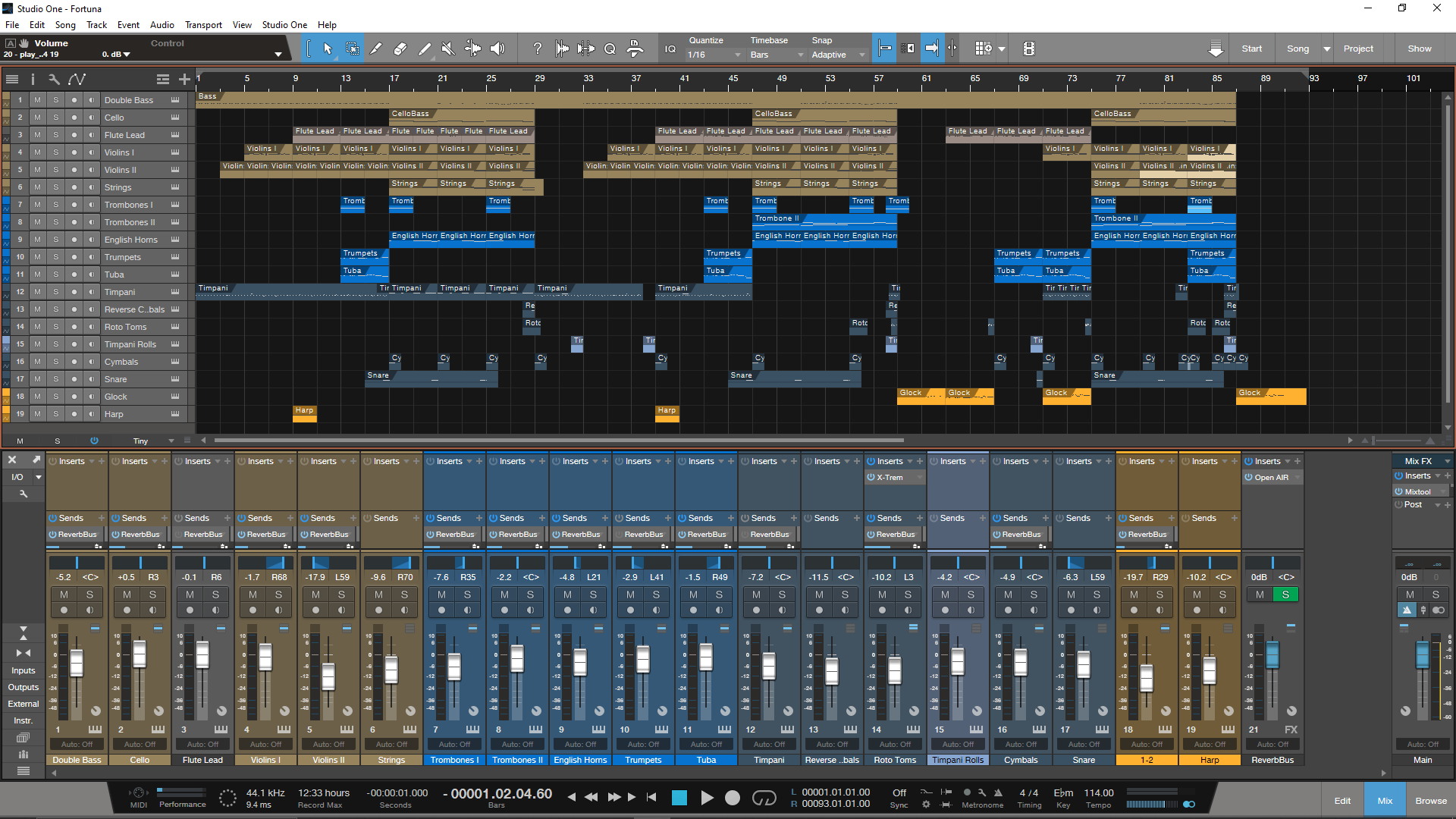
Task: Open the Audio menu
Action: [x=162, y=25]
